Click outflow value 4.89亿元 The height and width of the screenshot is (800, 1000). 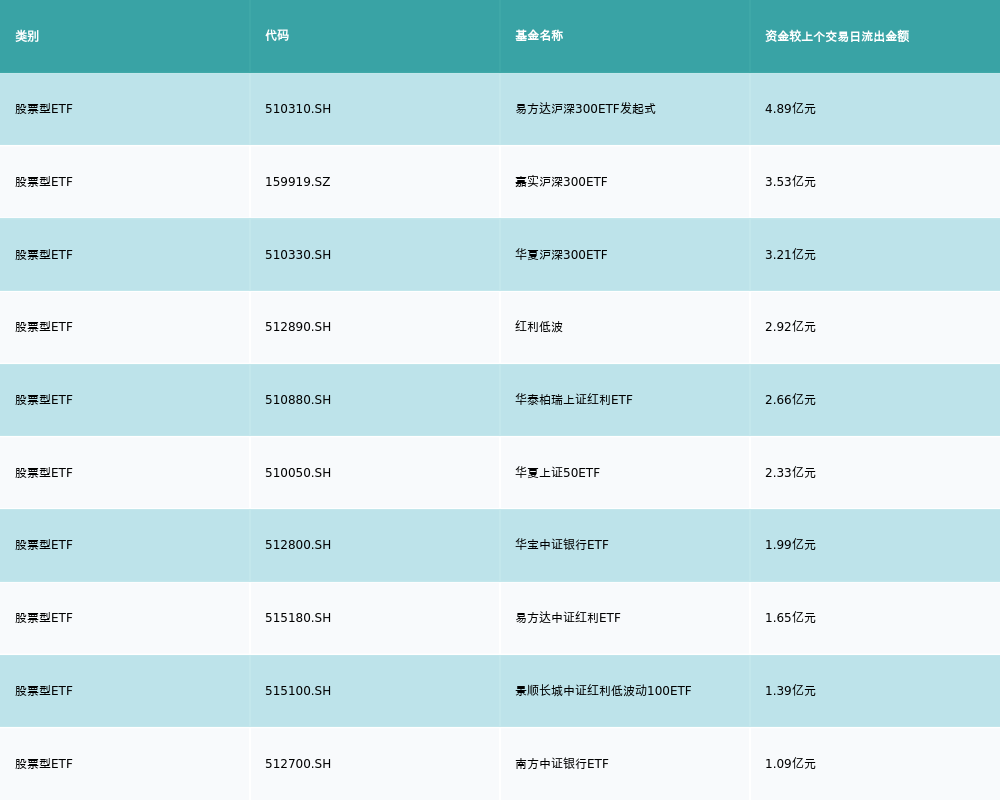[790, 109]
